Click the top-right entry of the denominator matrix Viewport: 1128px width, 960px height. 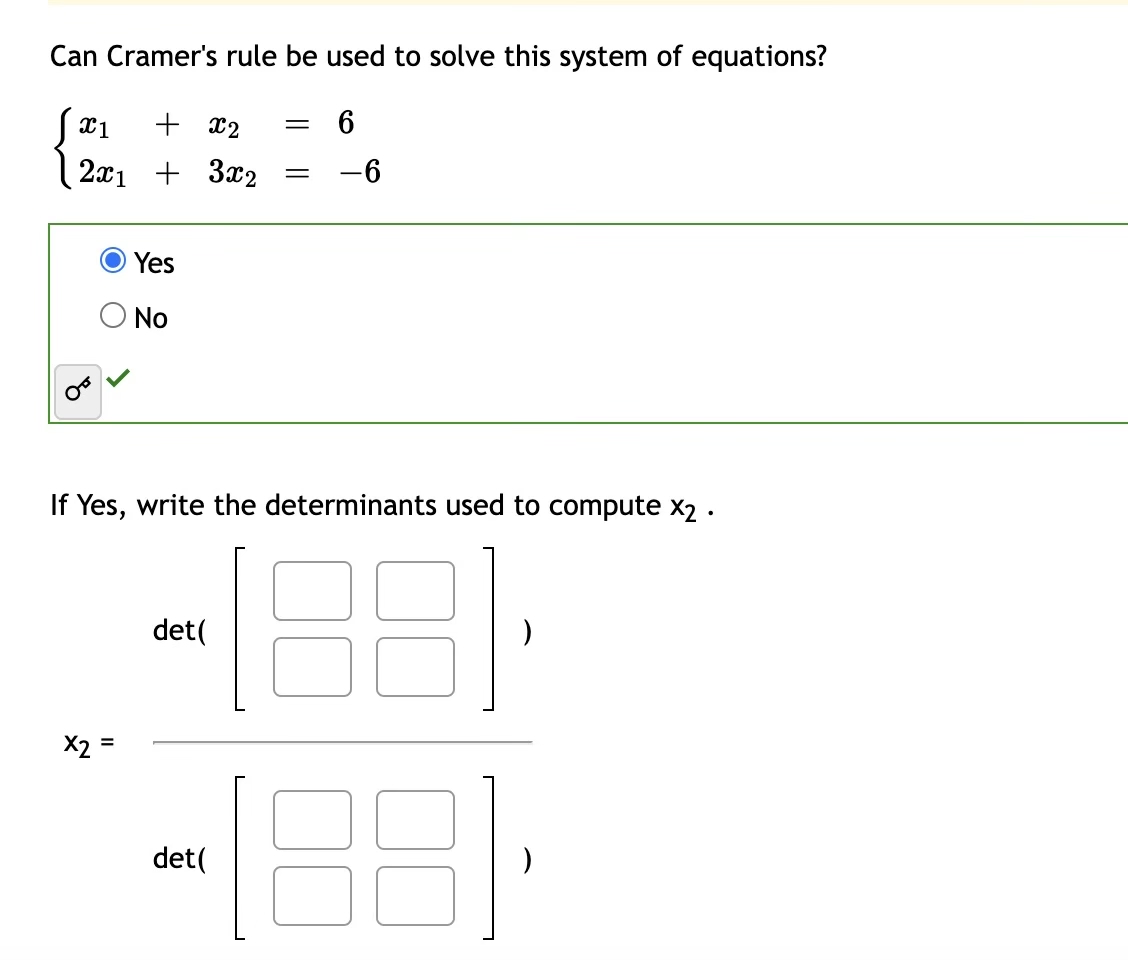click(x=415, y=820)
